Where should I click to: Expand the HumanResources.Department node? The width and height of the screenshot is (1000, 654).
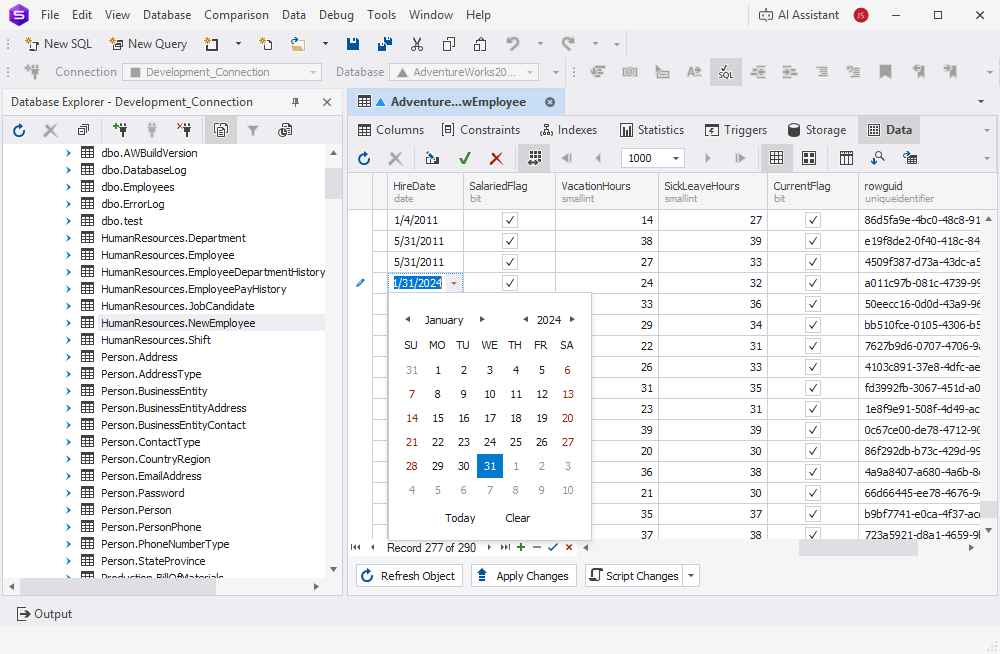[x=68, y=238]
